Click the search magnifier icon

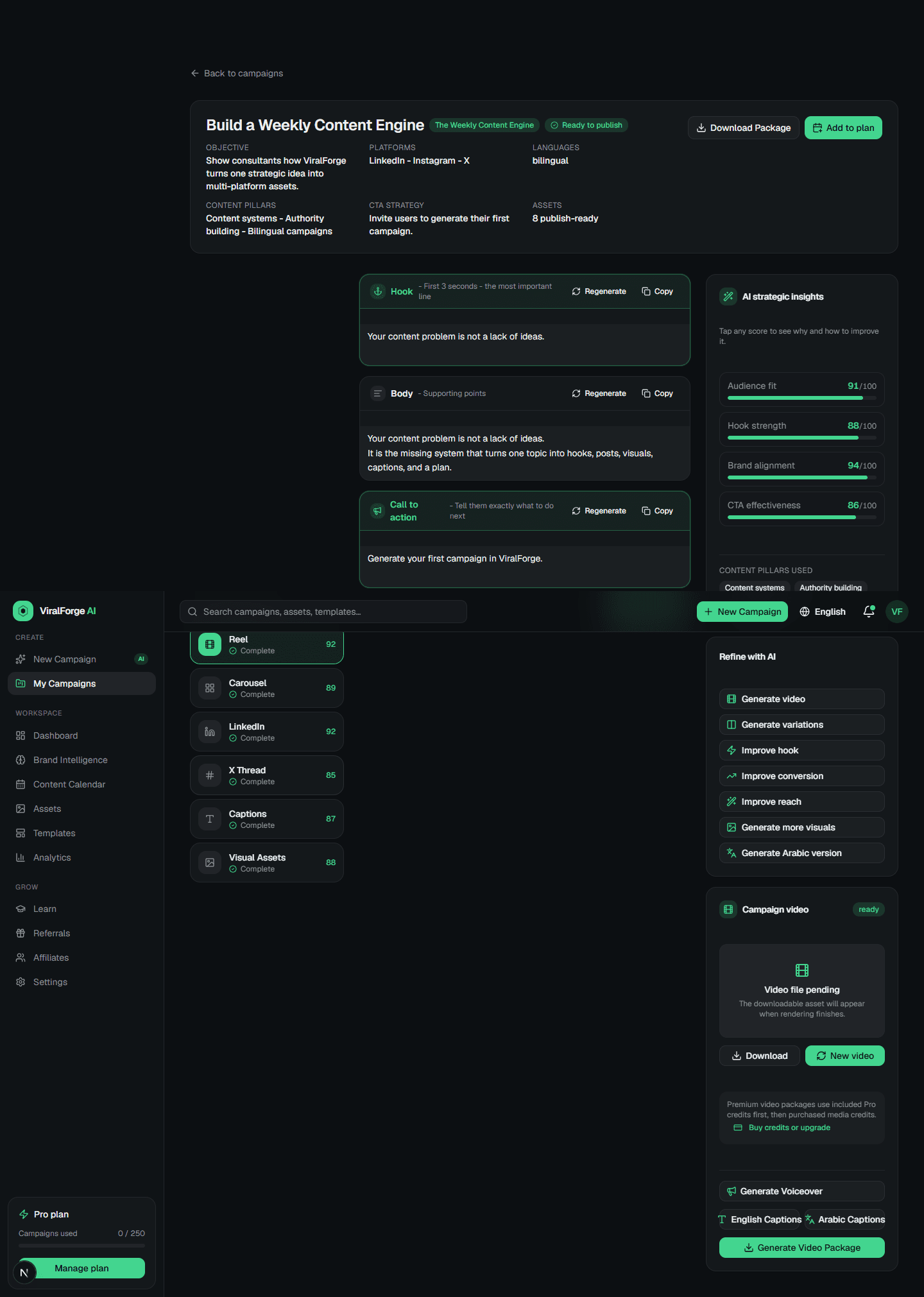click(193, 612)
